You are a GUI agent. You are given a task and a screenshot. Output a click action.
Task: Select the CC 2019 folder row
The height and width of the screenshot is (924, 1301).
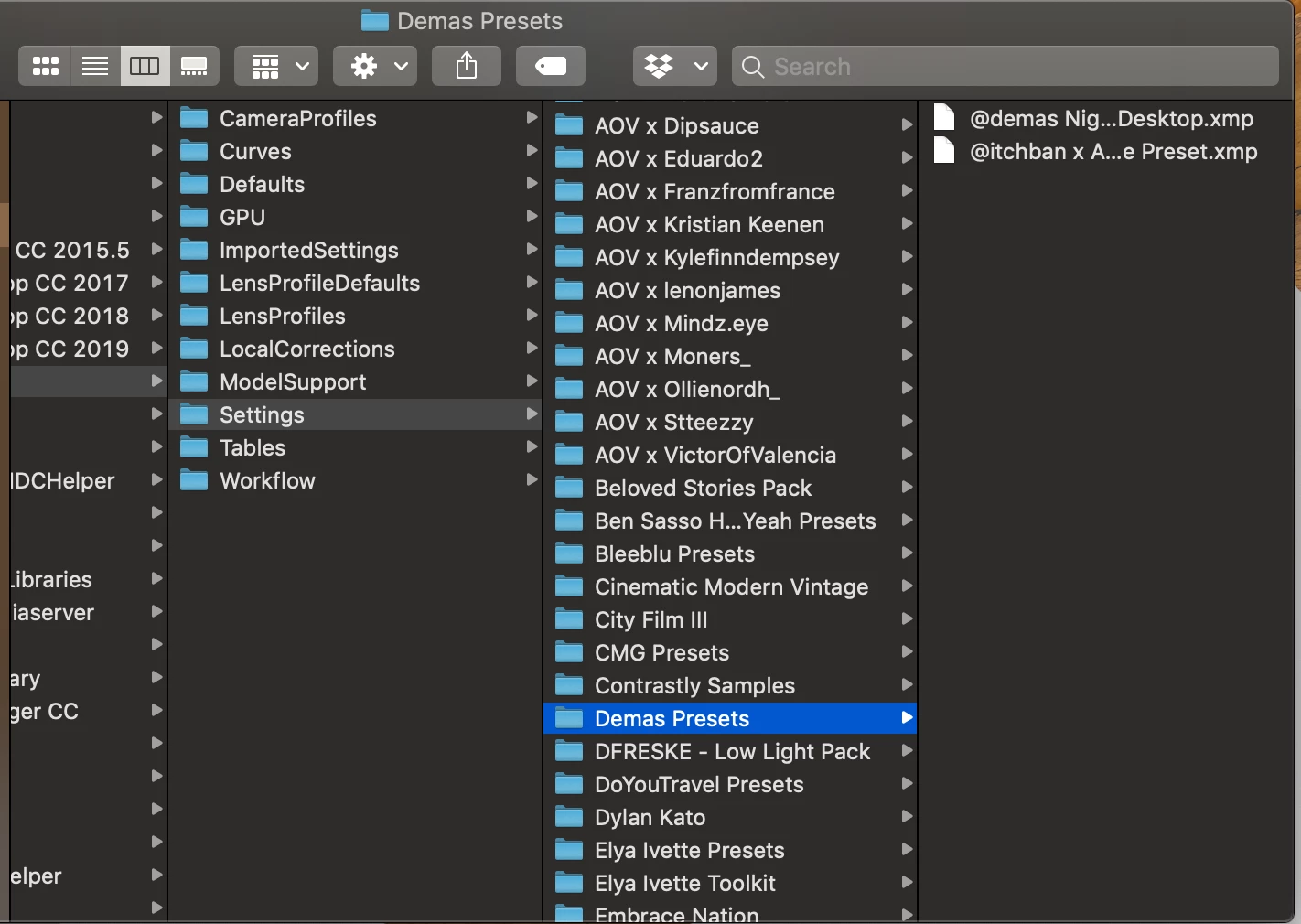click(x=88, y=349)
